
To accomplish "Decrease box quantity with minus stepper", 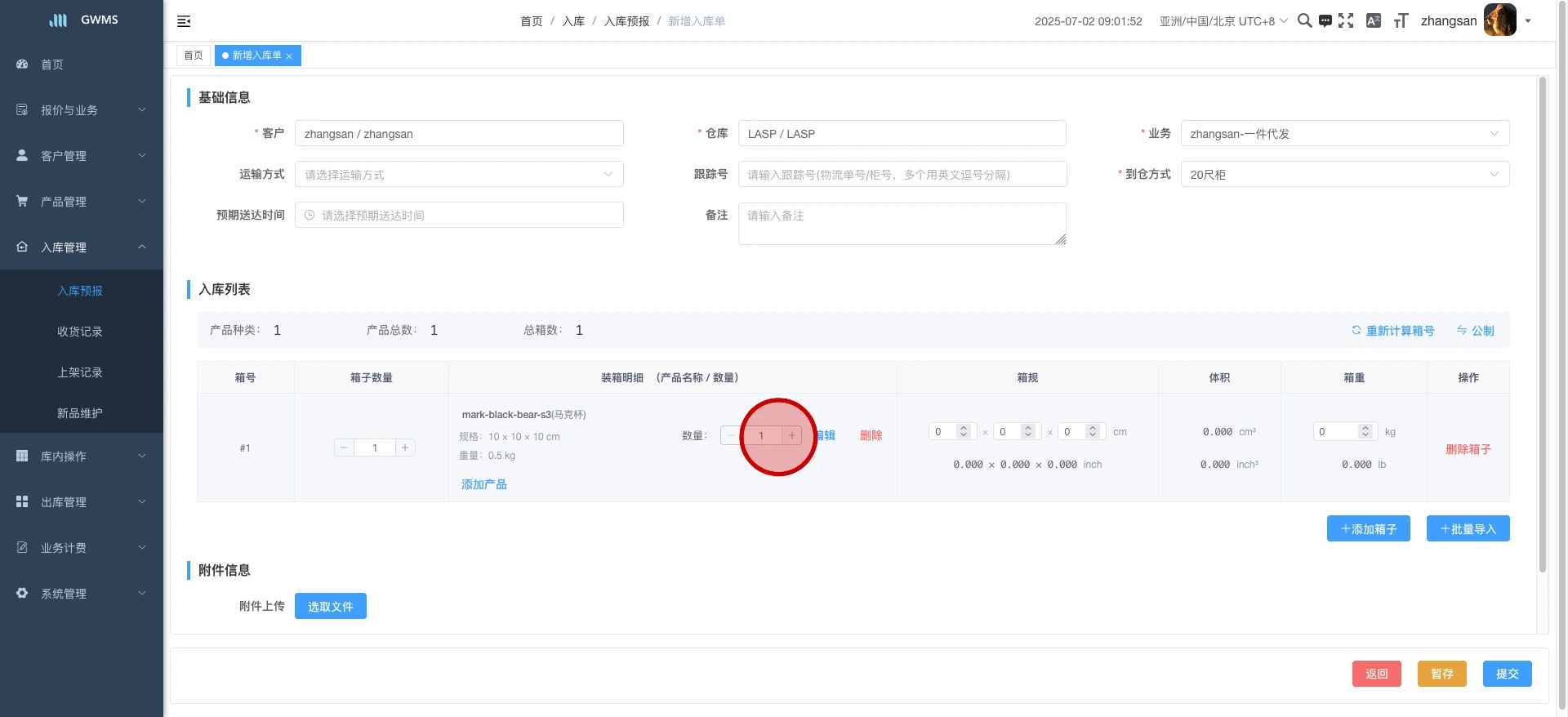I will [344, 448].
